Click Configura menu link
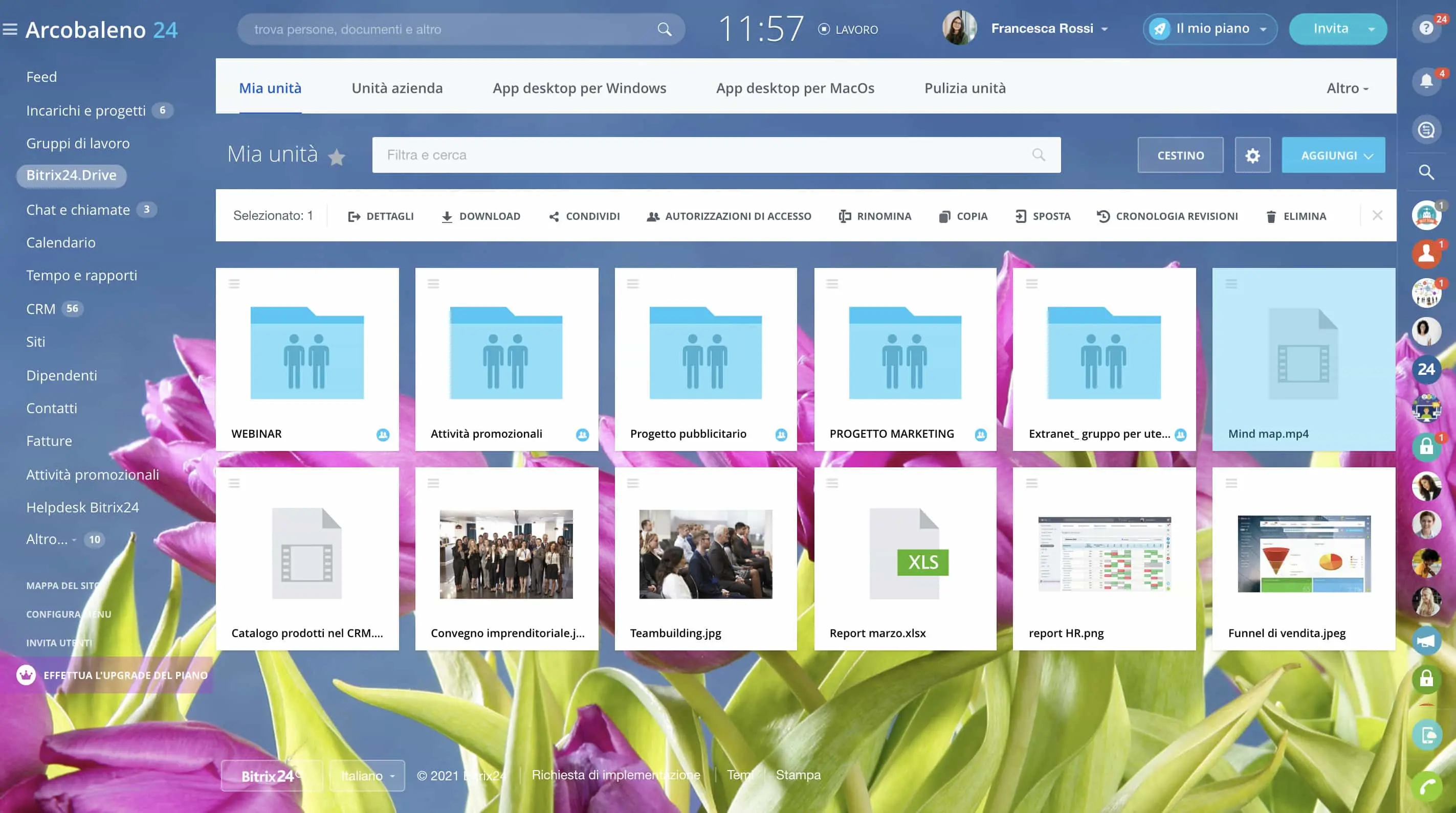This screenshot has height=813, width=1456. 69,614
